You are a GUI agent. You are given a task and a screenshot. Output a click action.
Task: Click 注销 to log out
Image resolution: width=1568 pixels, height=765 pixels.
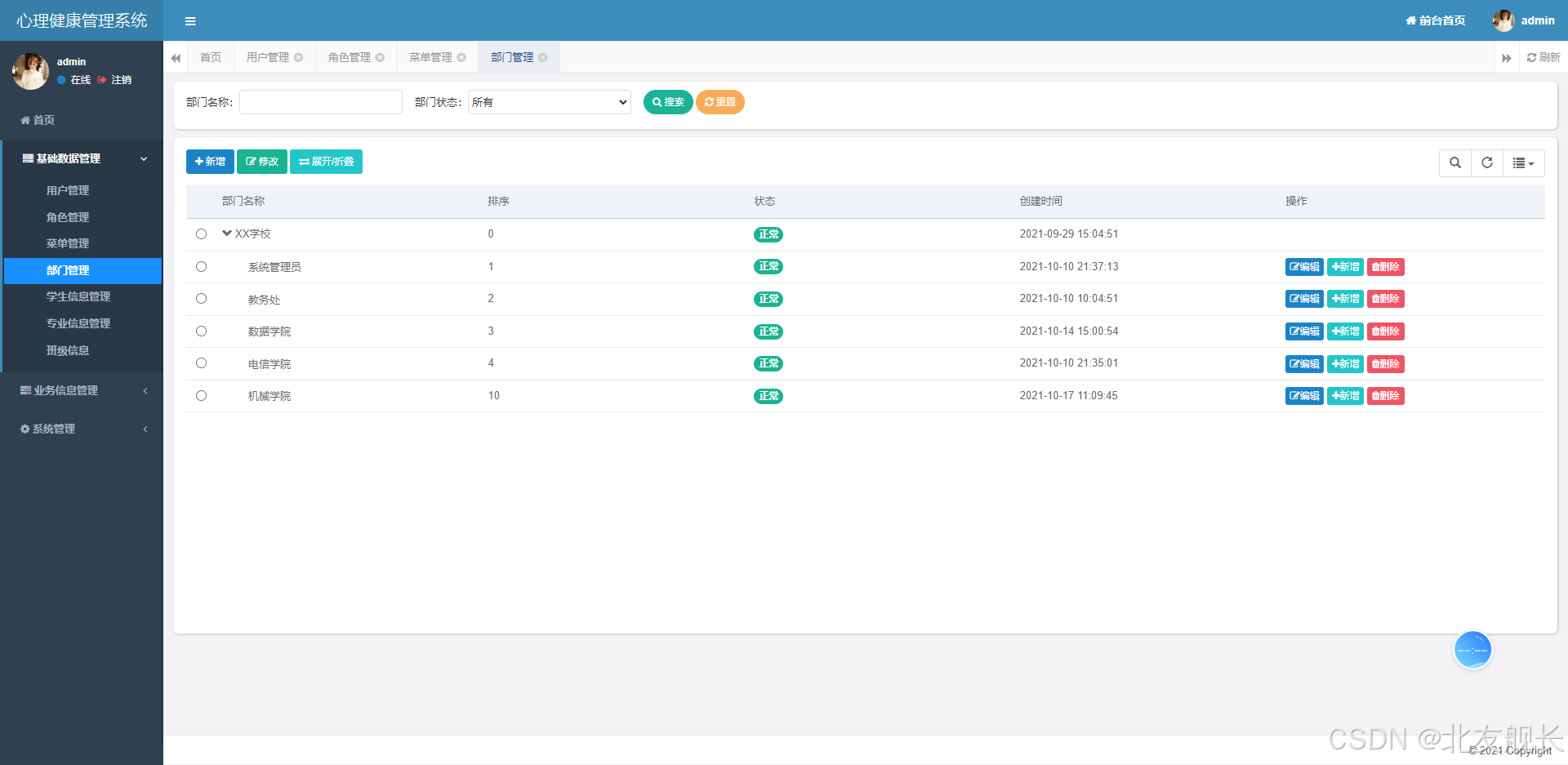coord(114,80)
